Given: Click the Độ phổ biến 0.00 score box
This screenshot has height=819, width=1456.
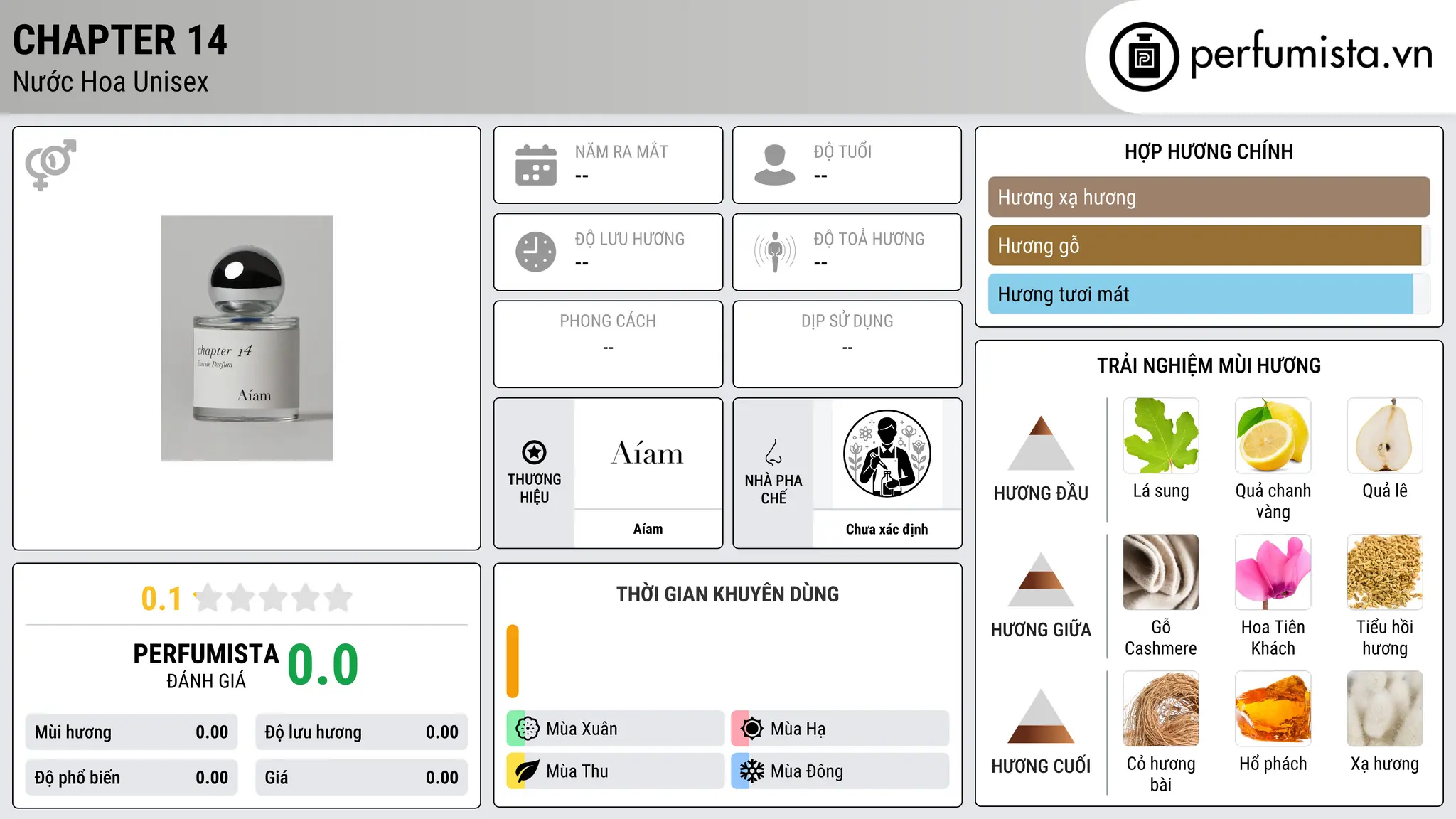Looking at the screenshot, I should [132, 778].
